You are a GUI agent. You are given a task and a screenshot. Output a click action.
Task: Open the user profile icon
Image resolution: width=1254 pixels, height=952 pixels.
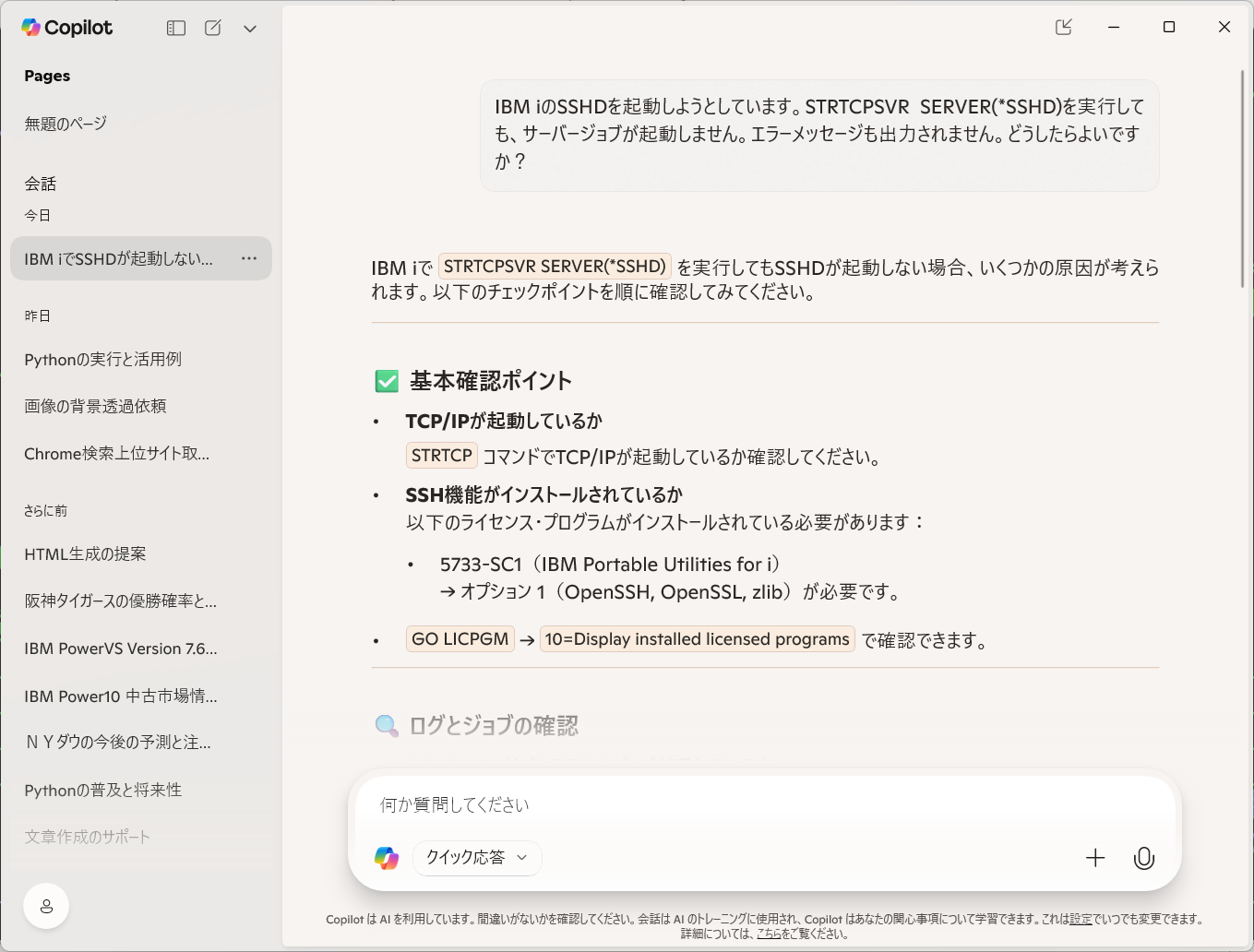pyautogui.click(x=46, y=906)
